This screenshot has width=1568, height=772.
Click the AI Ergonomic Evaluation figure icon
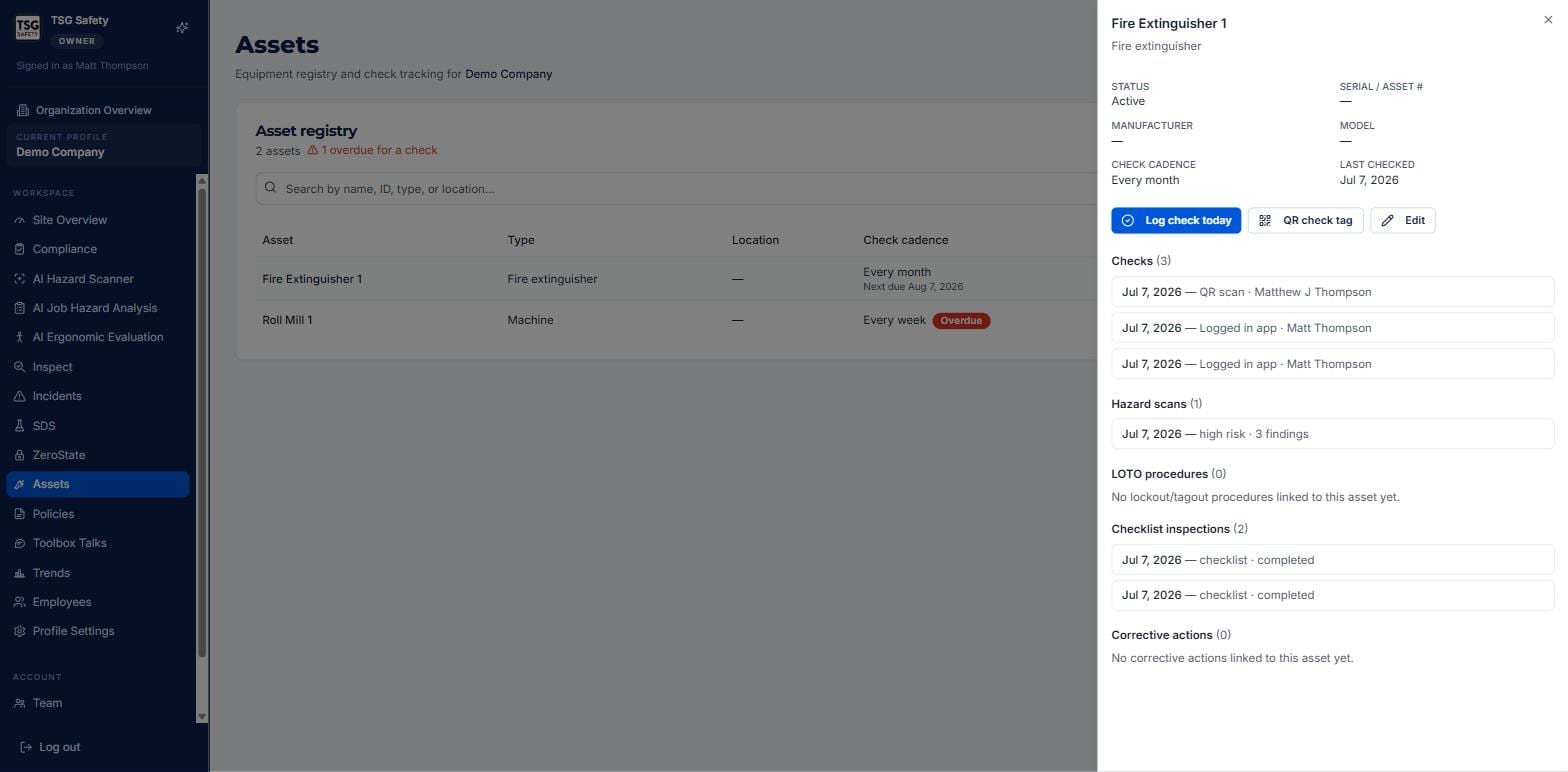[19, 337]
